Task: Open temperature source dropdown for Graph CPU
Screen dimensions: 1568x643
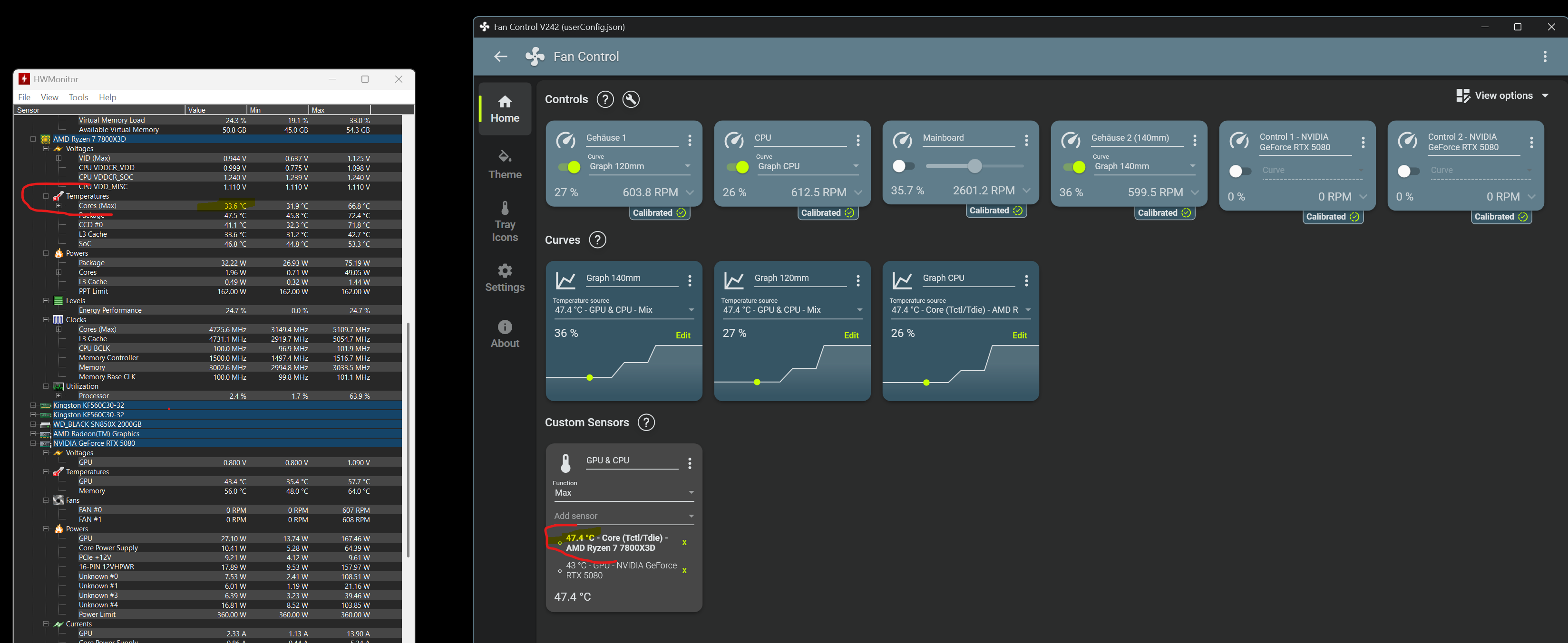Action: point(960,310)
